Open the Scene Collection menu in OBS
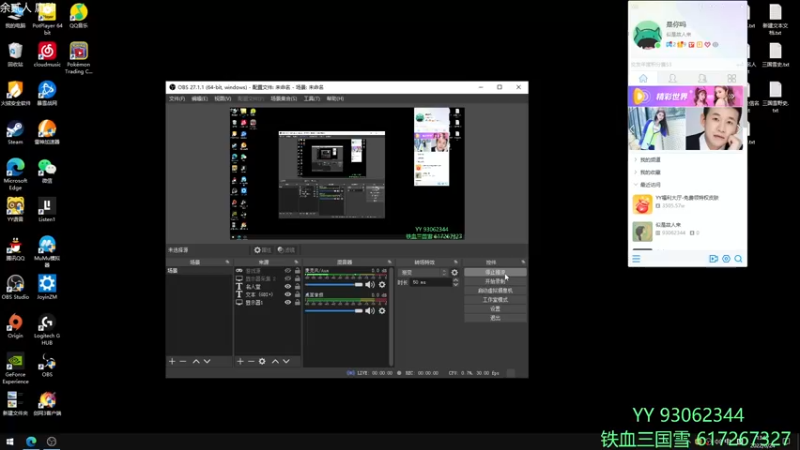The image size is (800, 450). click(283, 98)
